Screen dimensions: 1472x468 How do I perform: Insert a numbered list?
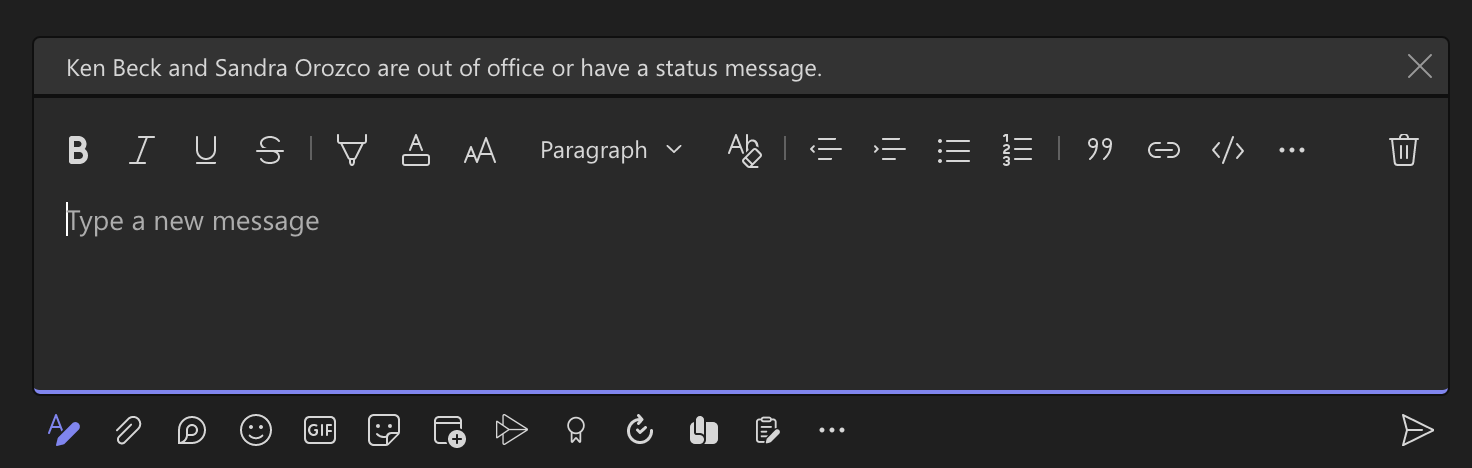click(x=1017, y=151)
